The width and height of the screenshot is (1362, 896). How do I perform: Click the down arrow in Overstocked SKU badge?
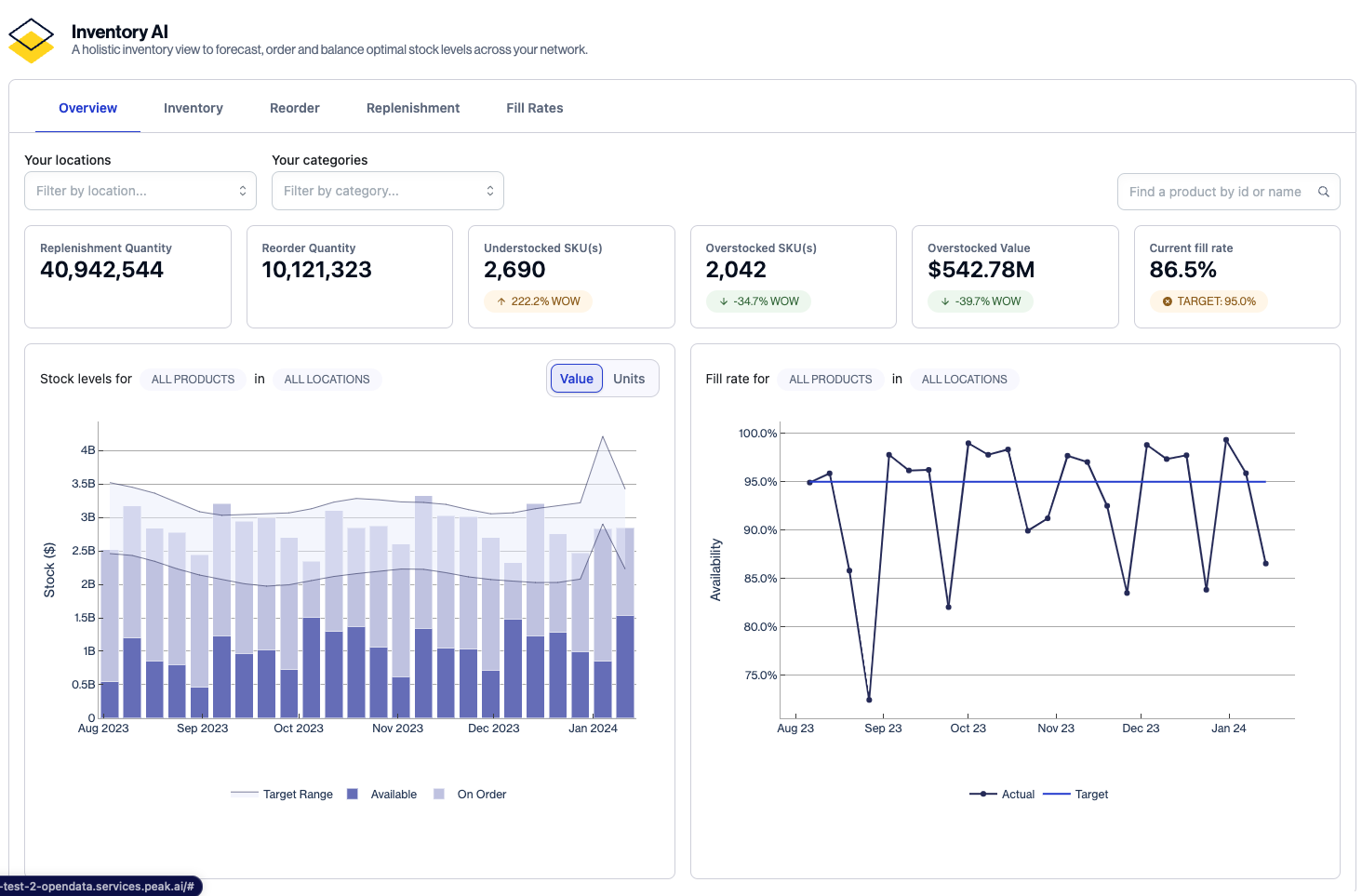pyautogui.click(x=724, y=301)
